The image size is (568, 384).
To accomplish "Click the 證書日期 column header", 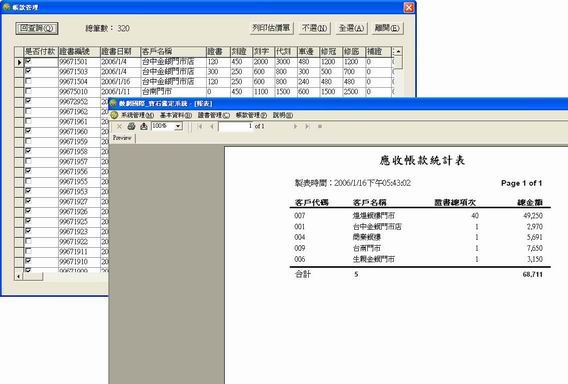I will [120, 51].
